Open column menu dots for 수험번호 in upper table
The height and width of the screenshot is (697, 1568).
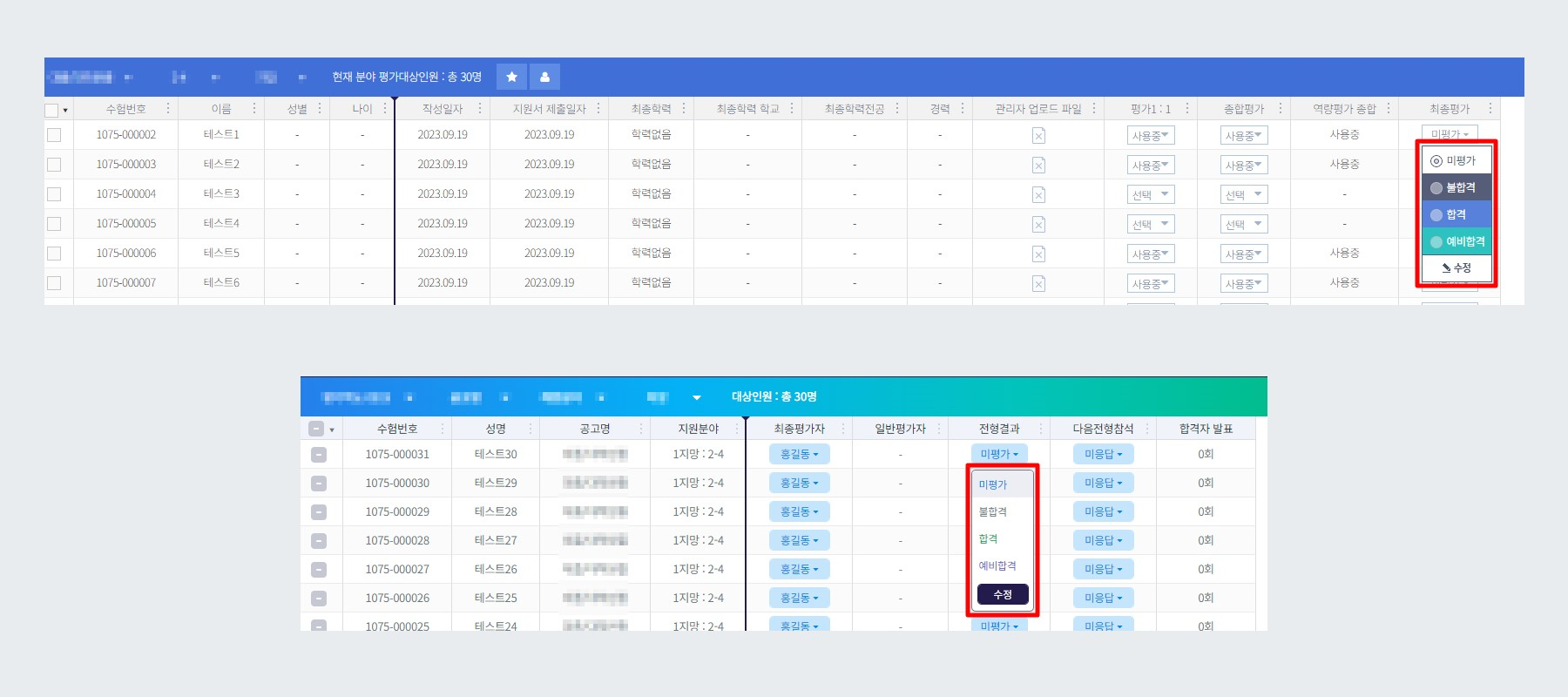(x=168, y=108)
